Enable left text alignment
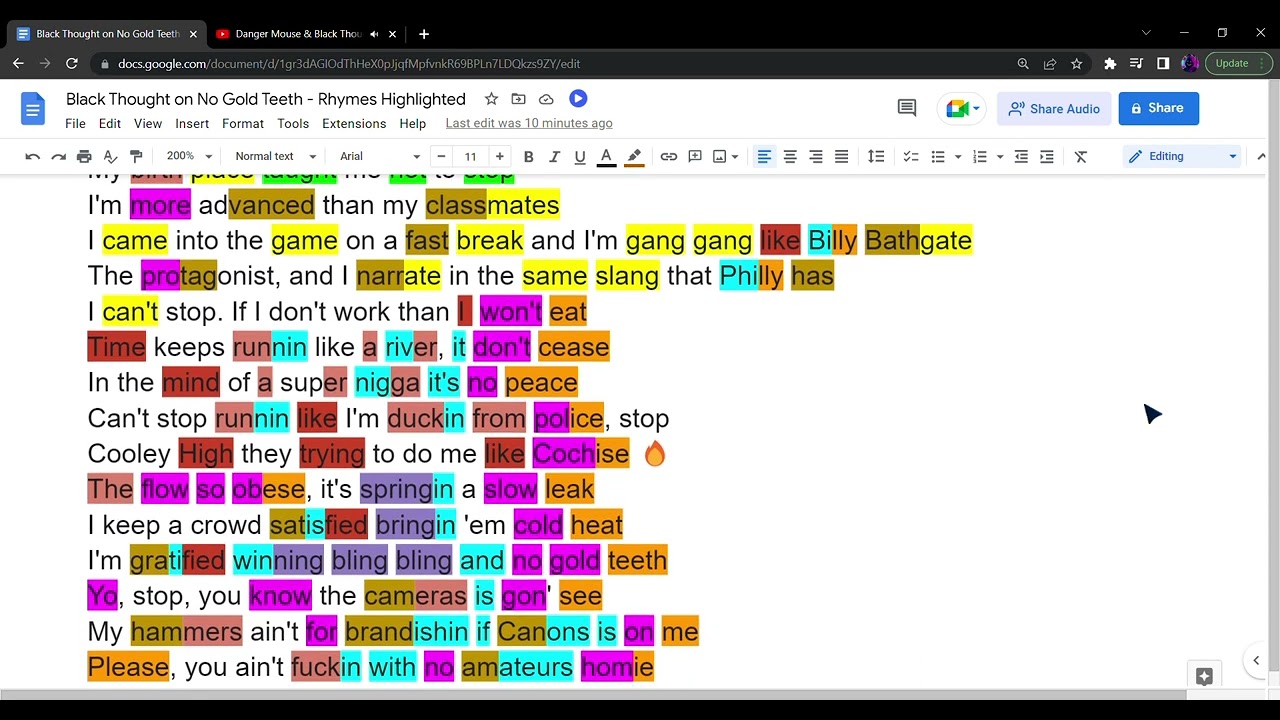The width and height of the screenshot is (1280, 720). point(764,156)
